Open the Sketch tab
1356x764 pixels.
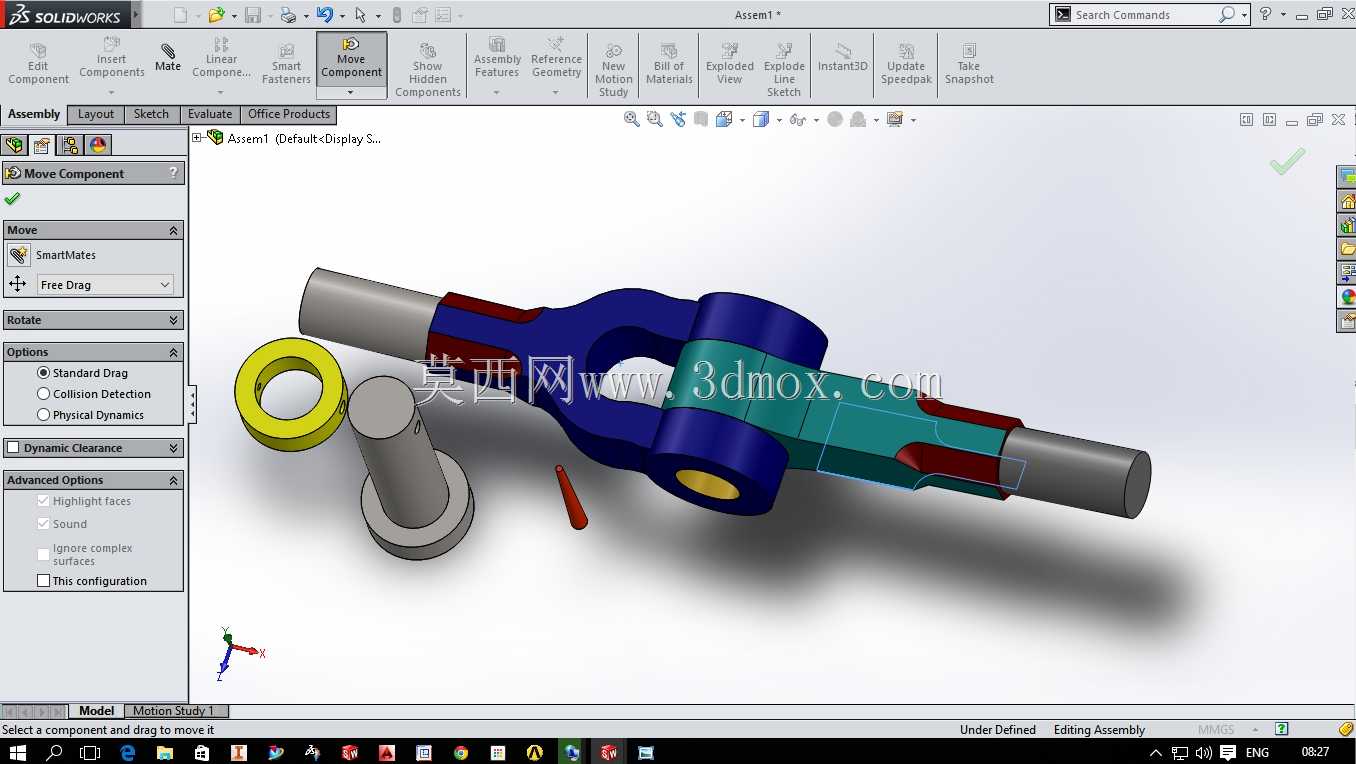151,114
